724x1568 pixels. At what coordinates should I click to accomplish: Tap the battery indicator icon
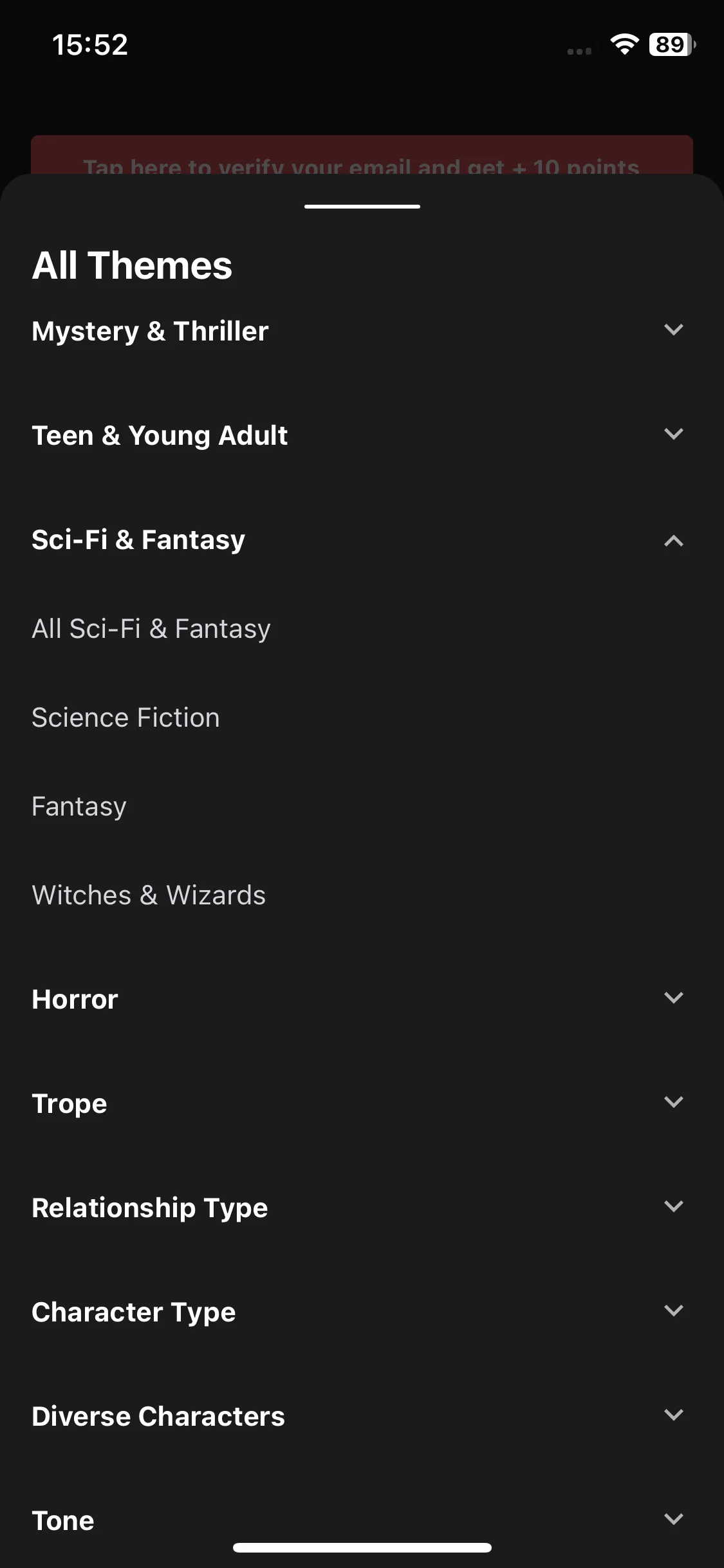pyautogui.click(x=672, y=44)
